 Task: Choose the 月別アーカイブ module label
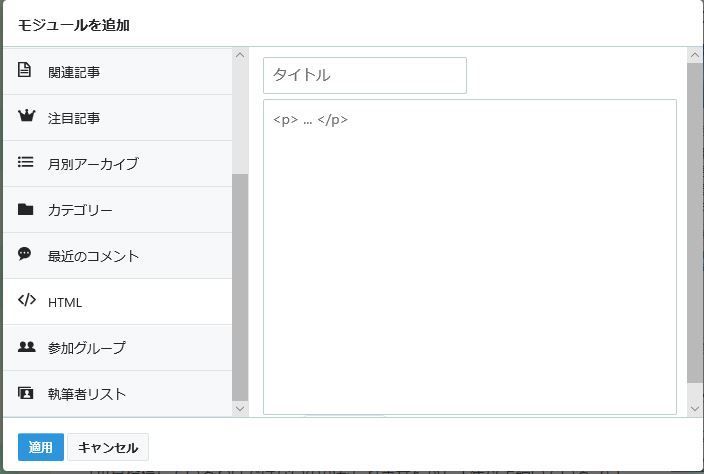tap(93, 164)
